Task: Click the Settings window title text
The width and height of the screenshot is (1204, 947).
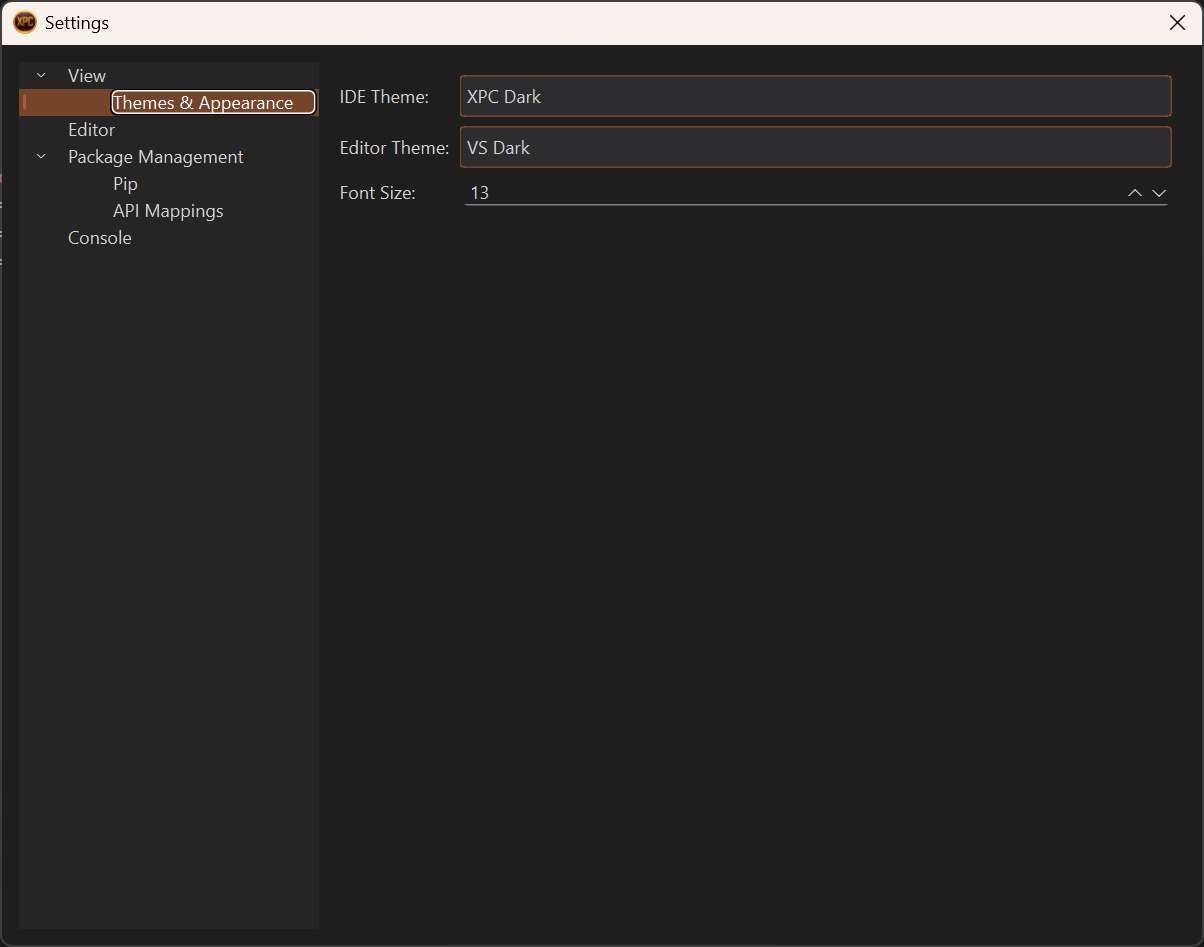Action: click(77, 23)
